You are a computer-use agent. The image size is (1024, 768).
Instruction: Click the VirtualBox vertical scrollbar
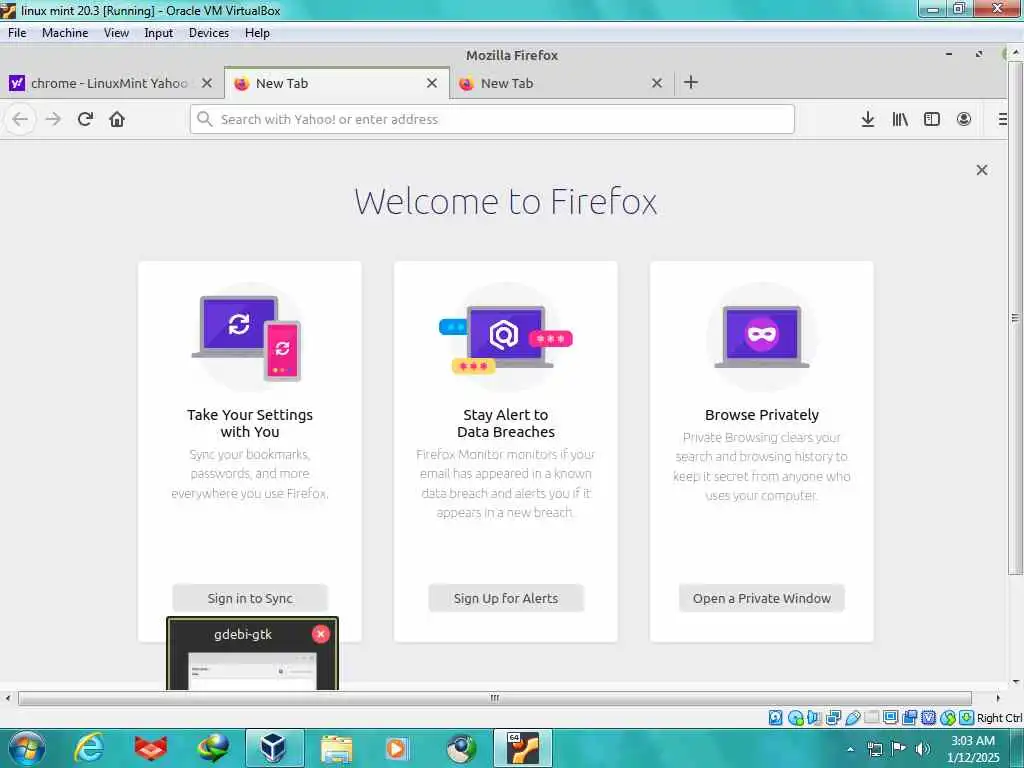pos(1015,318)
